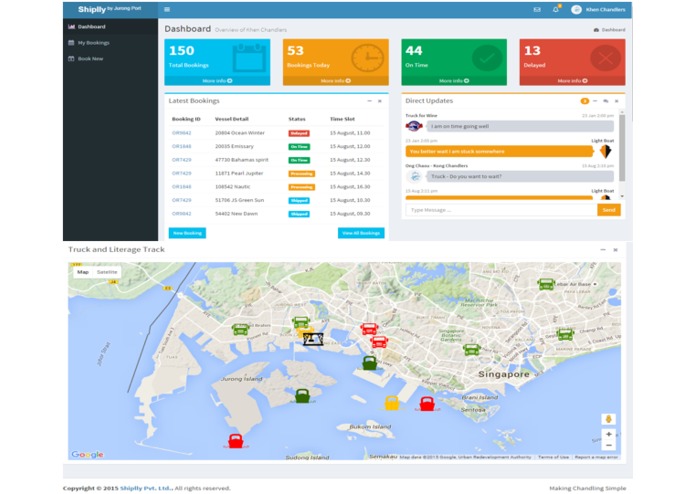
Task: Select the upper red truck marker
Action: 369,329
